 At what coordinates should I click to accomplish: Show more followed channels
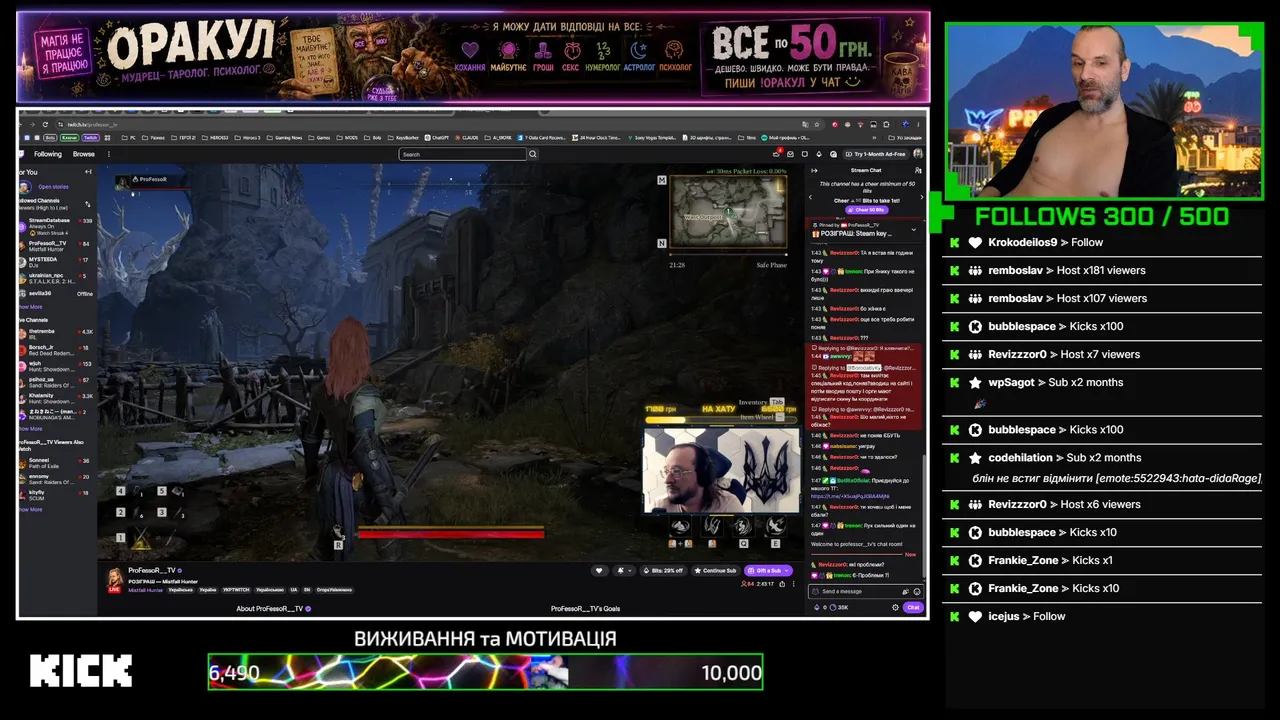(x=30, y=307)
